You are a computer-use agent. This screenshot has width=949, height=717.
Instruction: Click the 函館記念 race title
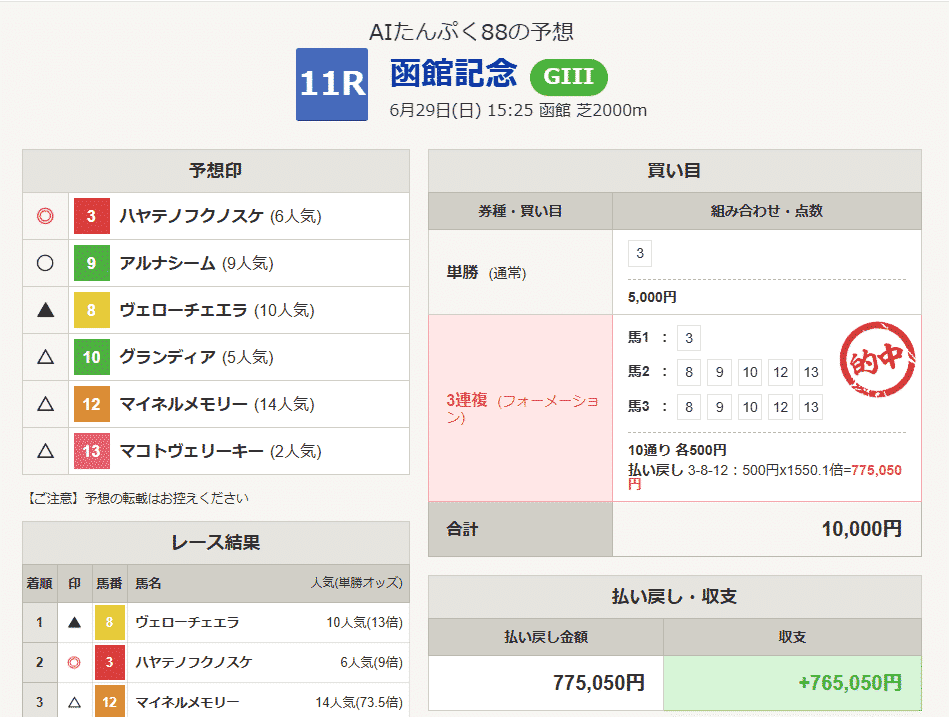point(454,74)
